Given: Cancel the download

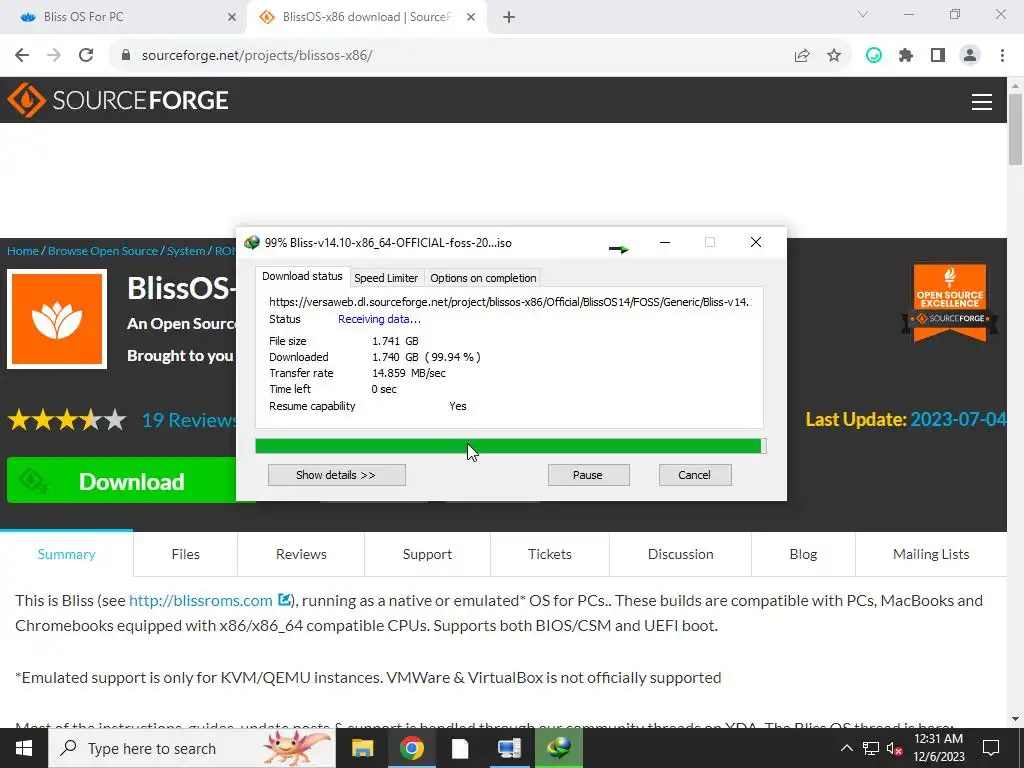Looking at the screenshot, I should coord(695,475).
